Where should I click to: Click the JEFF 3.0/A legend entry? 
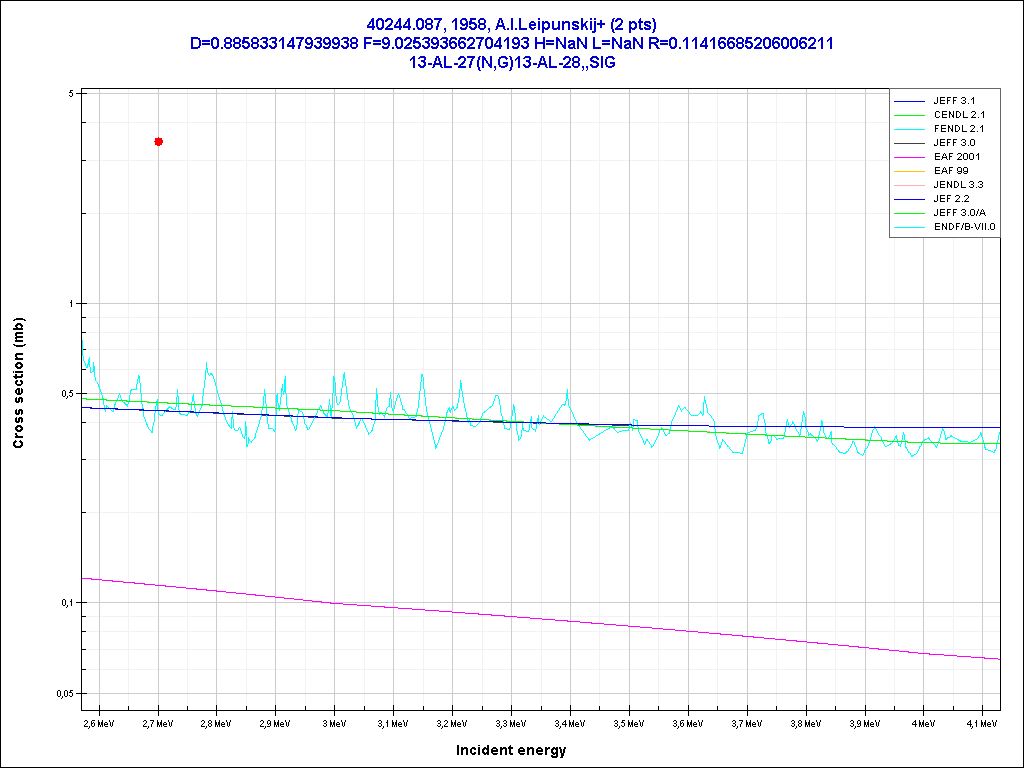958,213
